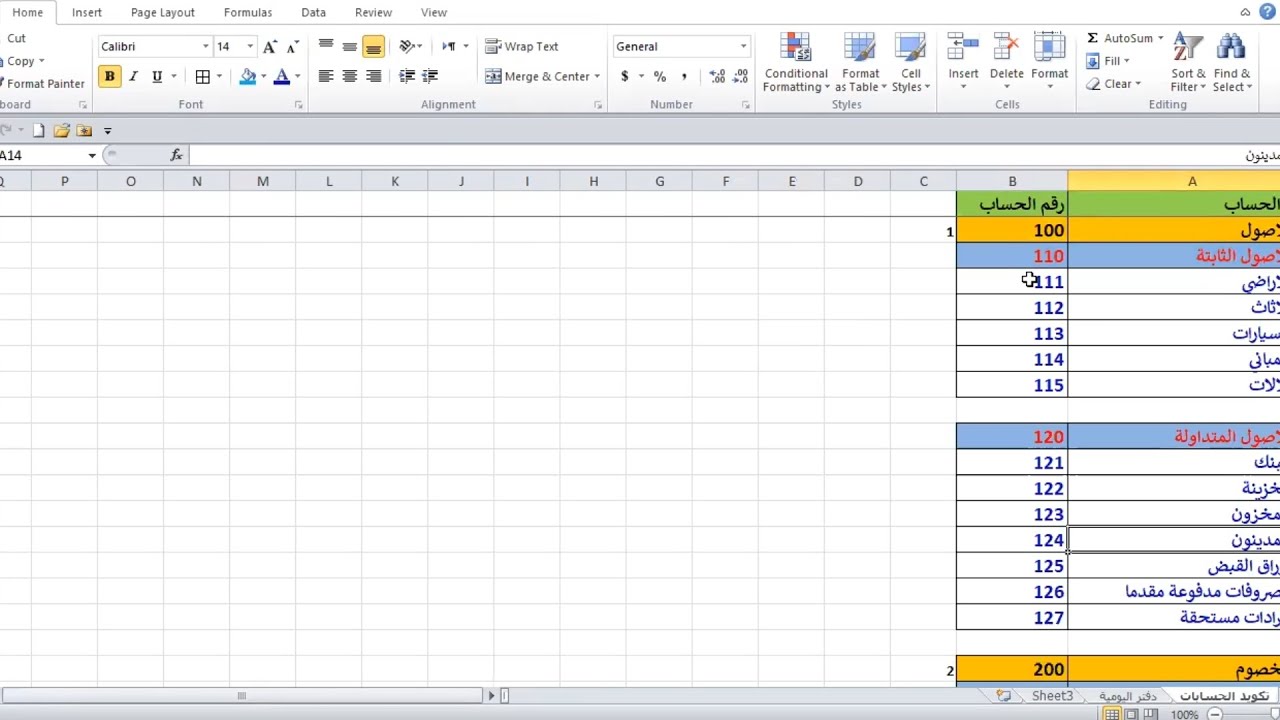Toggle Wrap Text
1280x720 pixels.
(x=521, y=46)
